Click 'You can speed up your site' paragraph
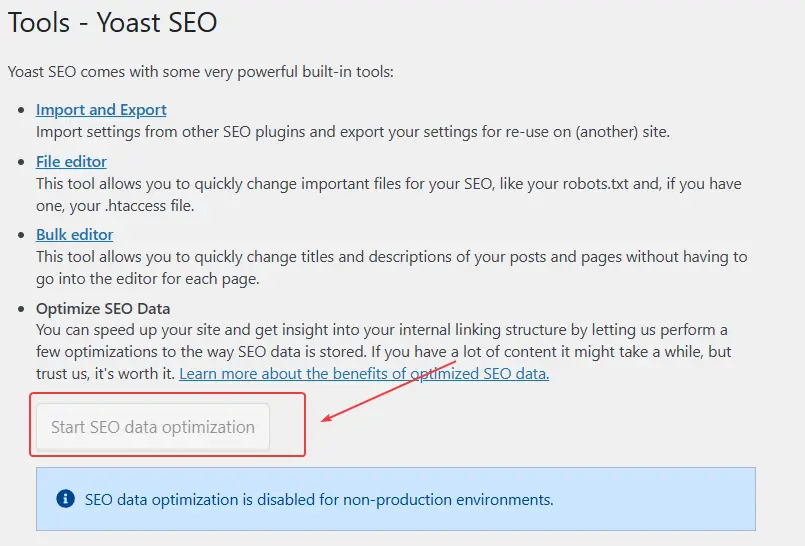 point(384,352)
